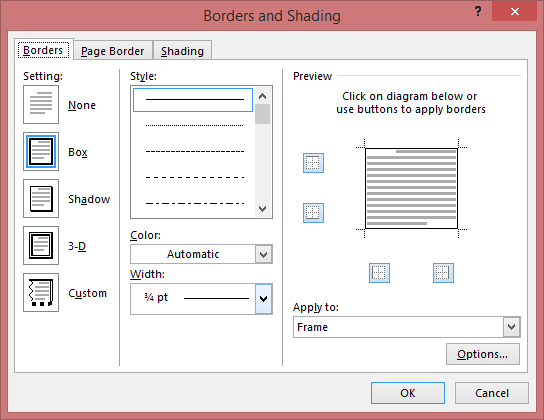Expand the Width dropdown showing ¾ pt

(x=201, y=299)
